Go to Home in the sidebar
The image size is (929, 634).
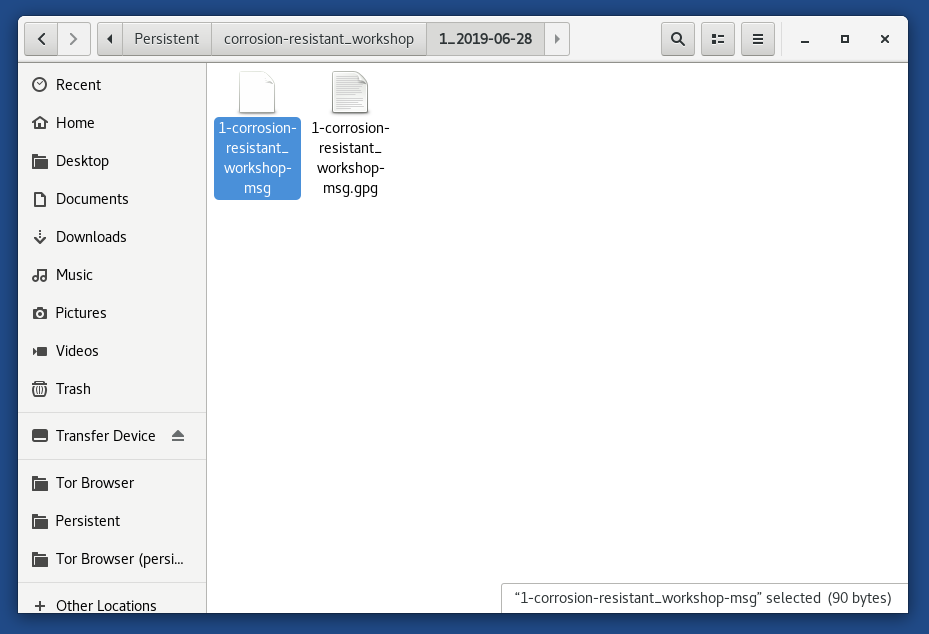coord(112,123)
